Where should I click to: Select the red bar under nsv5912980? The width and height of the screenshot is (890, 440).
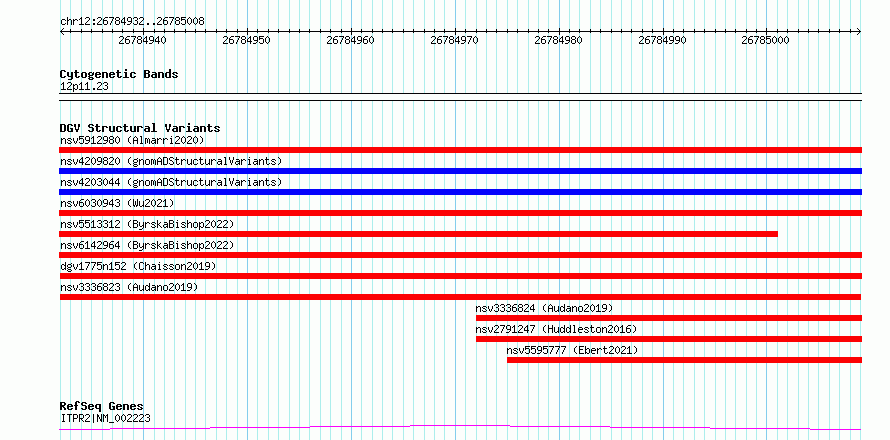point(460,150)
